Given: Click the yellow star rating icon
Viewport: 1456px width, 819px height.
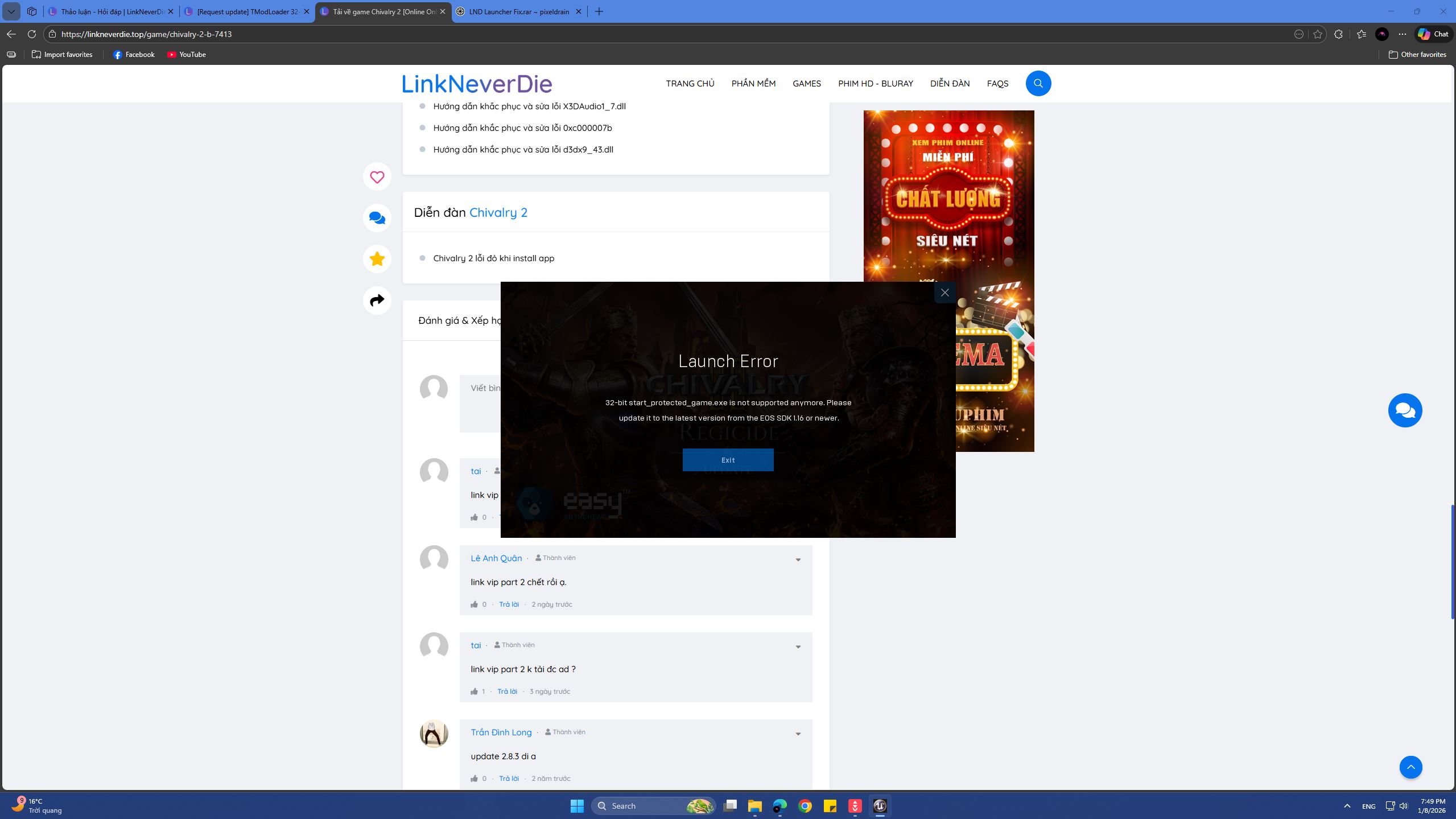Looking at the screenshot, I should (x=377, y=259).
